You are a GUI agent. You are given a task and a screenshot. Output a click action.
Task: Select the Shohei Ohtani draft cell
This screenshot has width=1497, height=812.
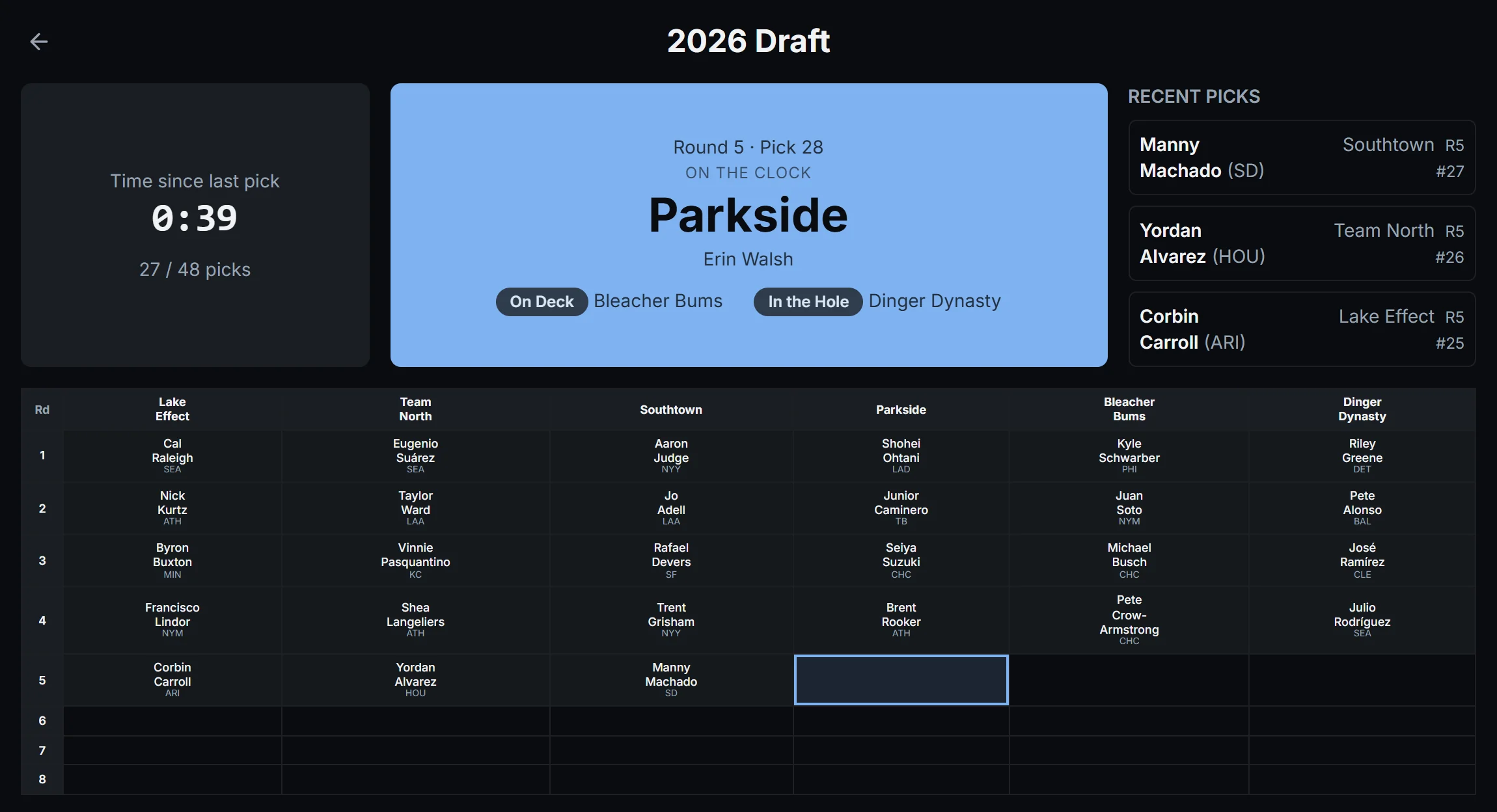tap(901, 455)
